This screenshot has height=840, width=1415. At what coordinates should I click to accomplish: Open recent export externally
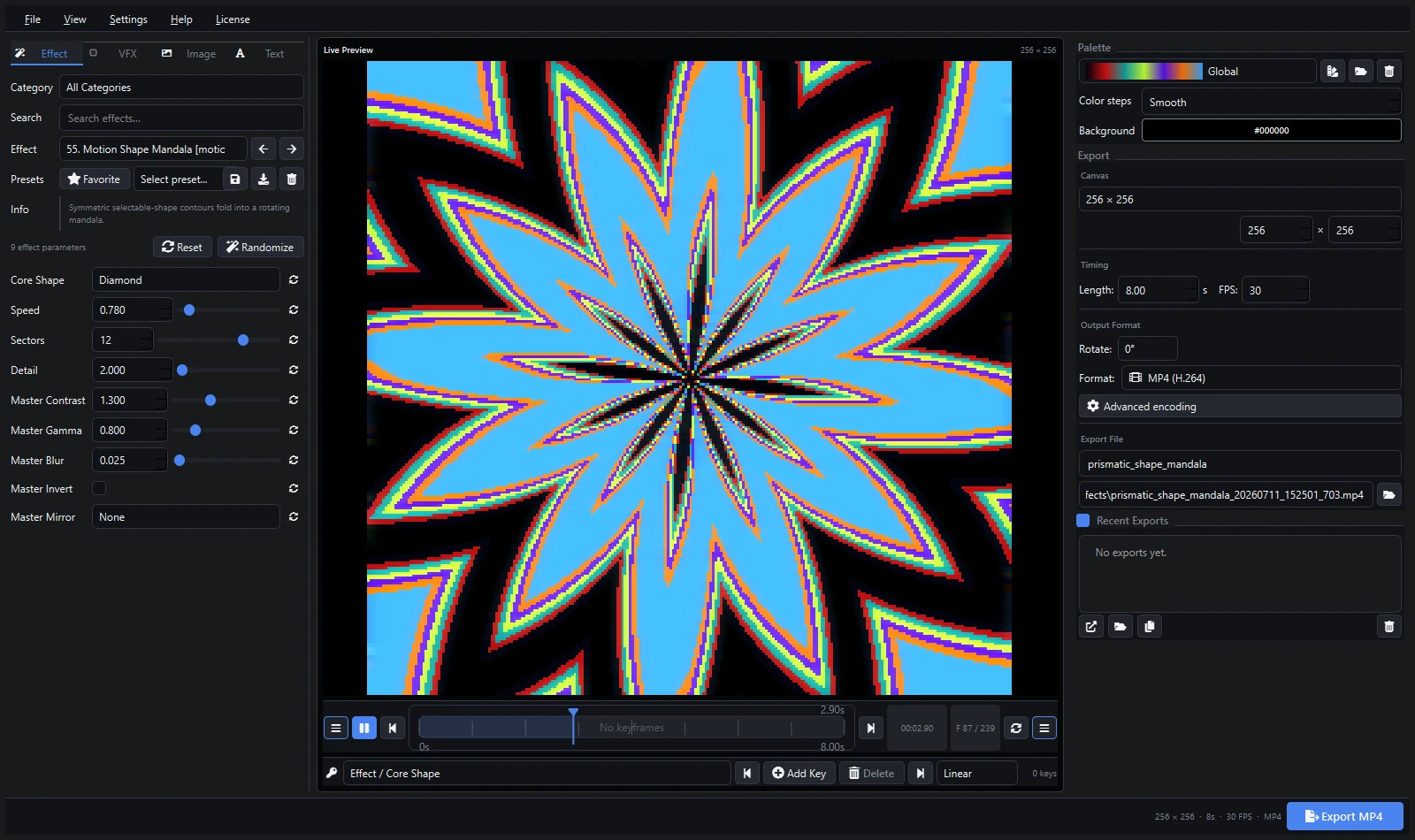point(1091,627)
